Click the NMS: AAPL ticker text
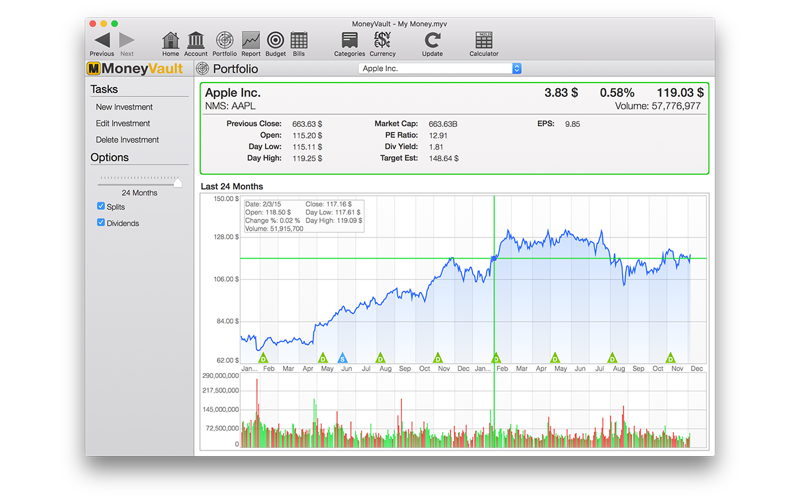The width and height of the screenshot is (800, 500). pyautogui.click(x=230, y=106)
